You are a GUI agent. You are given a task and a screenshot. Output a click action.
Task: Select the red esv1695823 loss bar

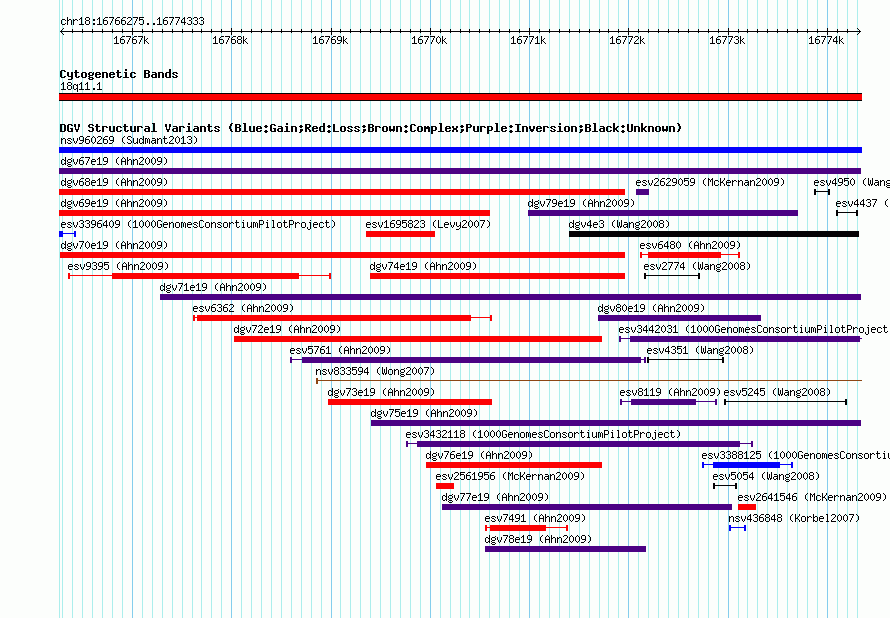tap(400, 234)
